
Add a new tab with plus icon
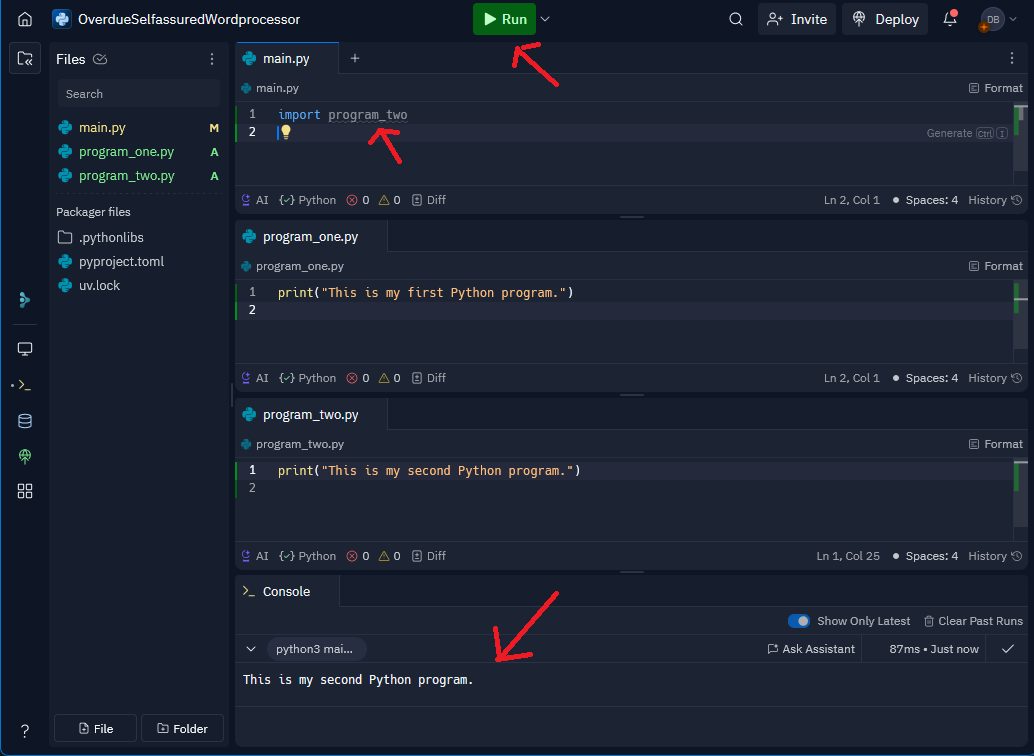pyautogui.click(x=355, y=58)
